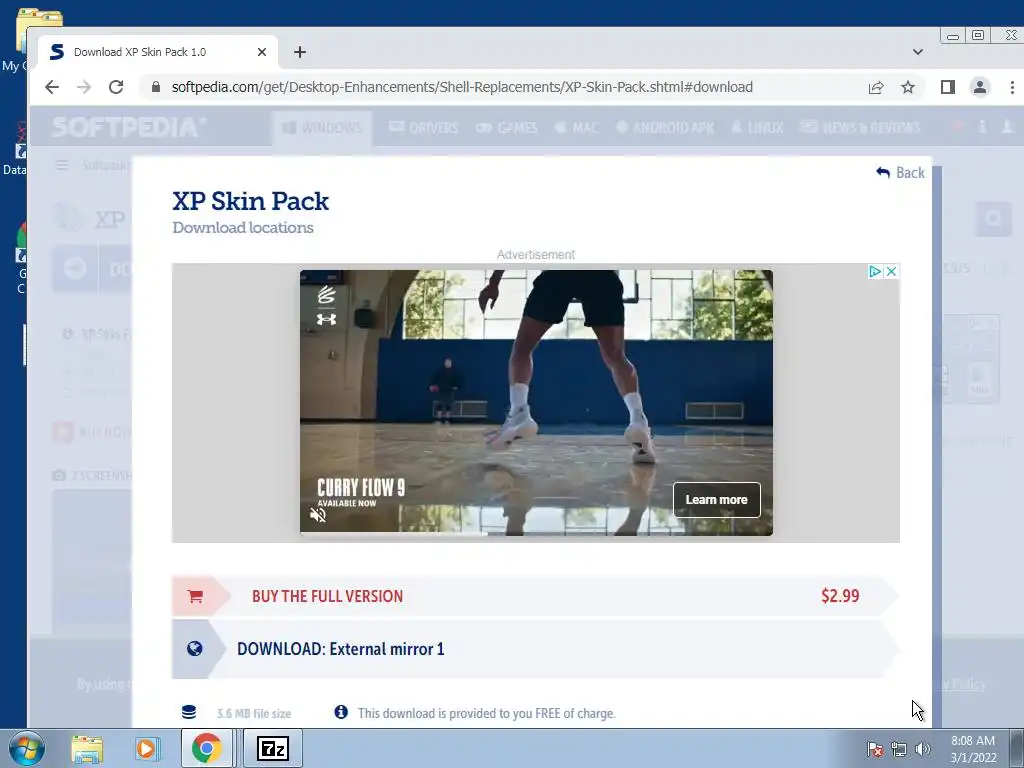Click the padlock site info icon
This screenshot has height=768, width=1024.
[155, 87]
